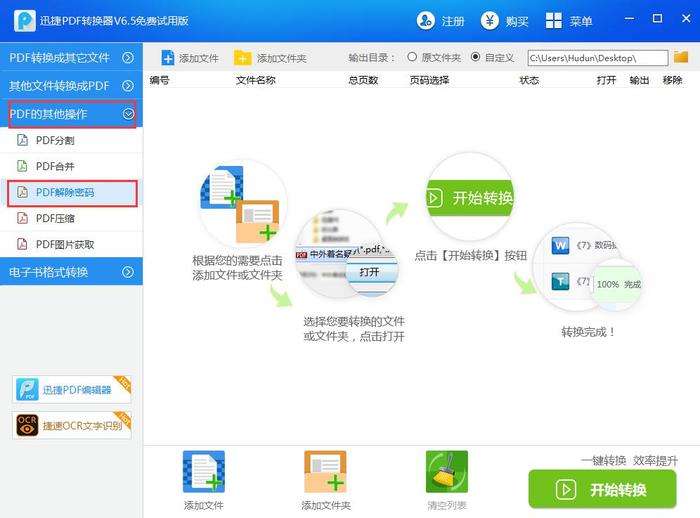Click the PDF分割 file icon
This screenshot has height=518, width=700.
coord(22,140)
